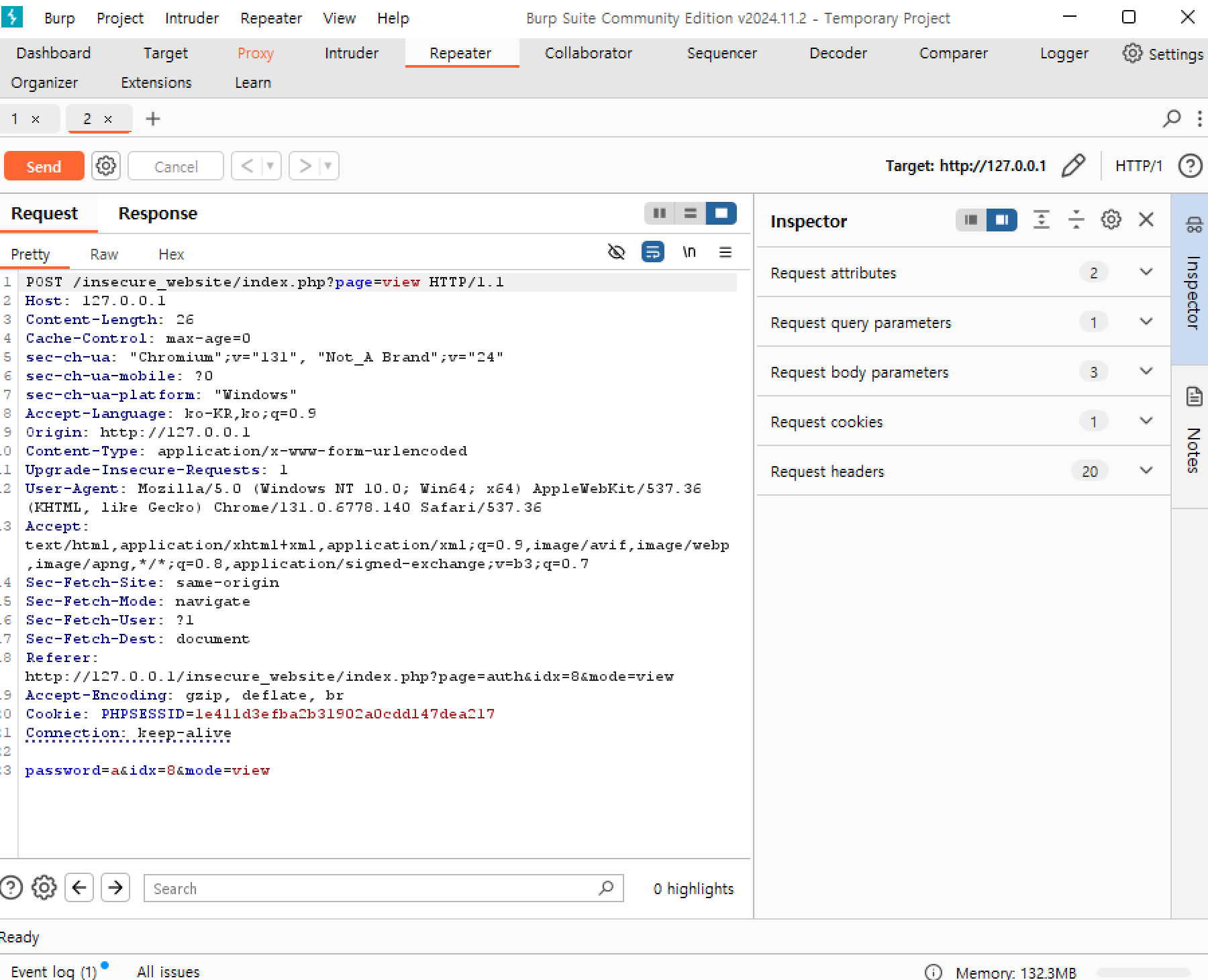Image resolution: width=1208 pixels, height=980 pixels.
Task: Select the Hex view tab
Action: tap(171, 254)
